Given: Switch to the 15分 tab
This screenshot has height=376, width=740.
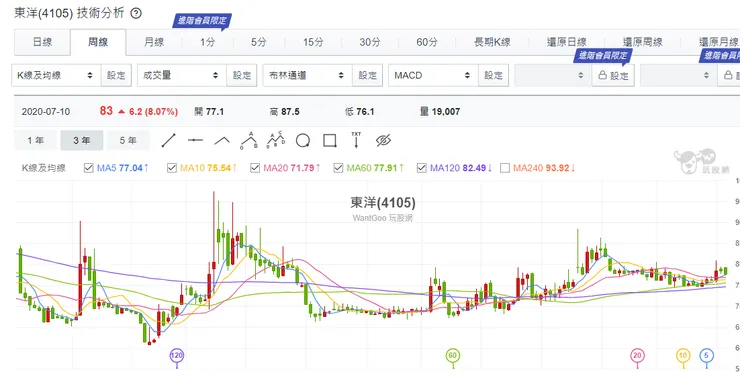Looking at the screenshot, I should [x=313, y=42].
